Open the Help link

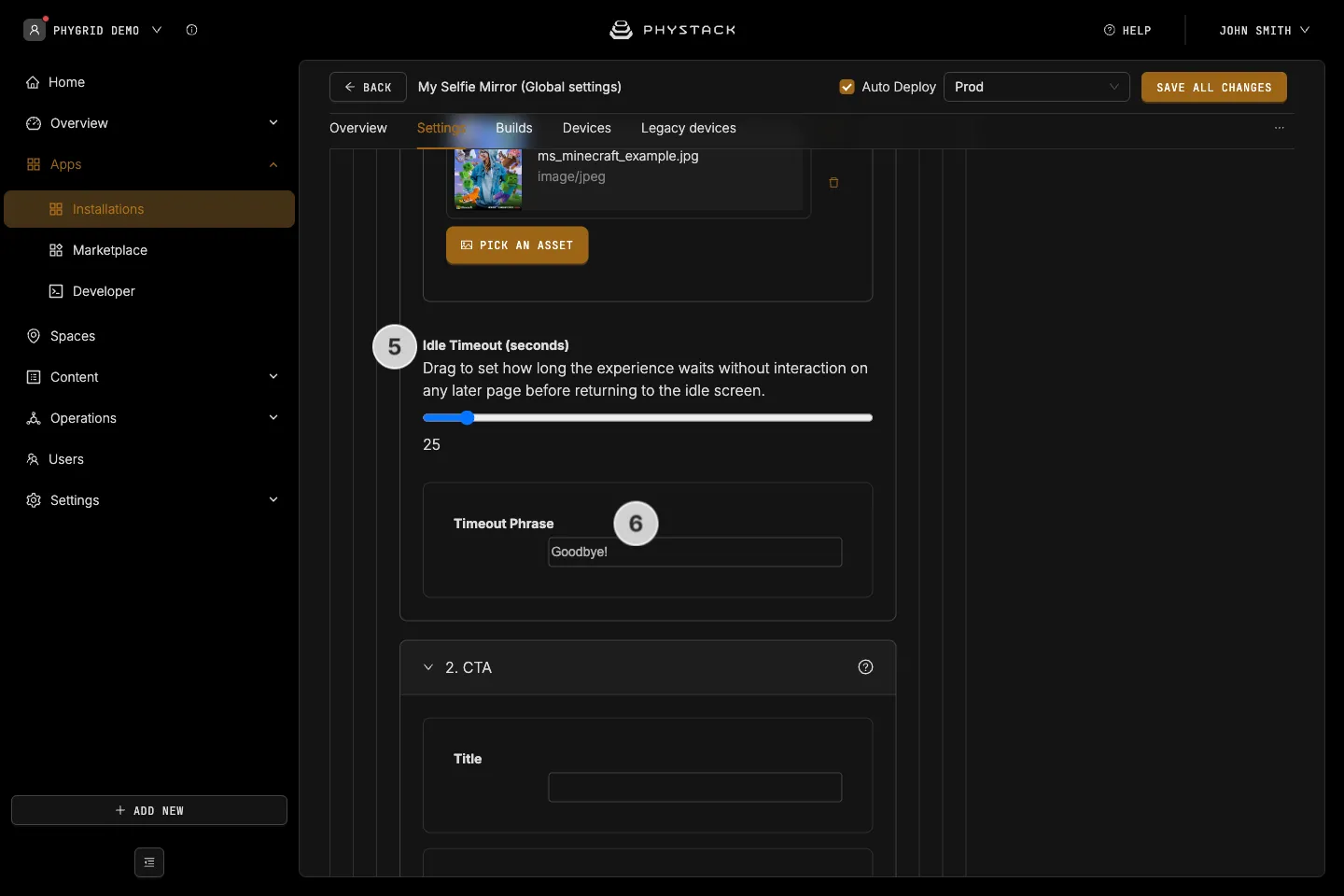tap(1127, 30)
